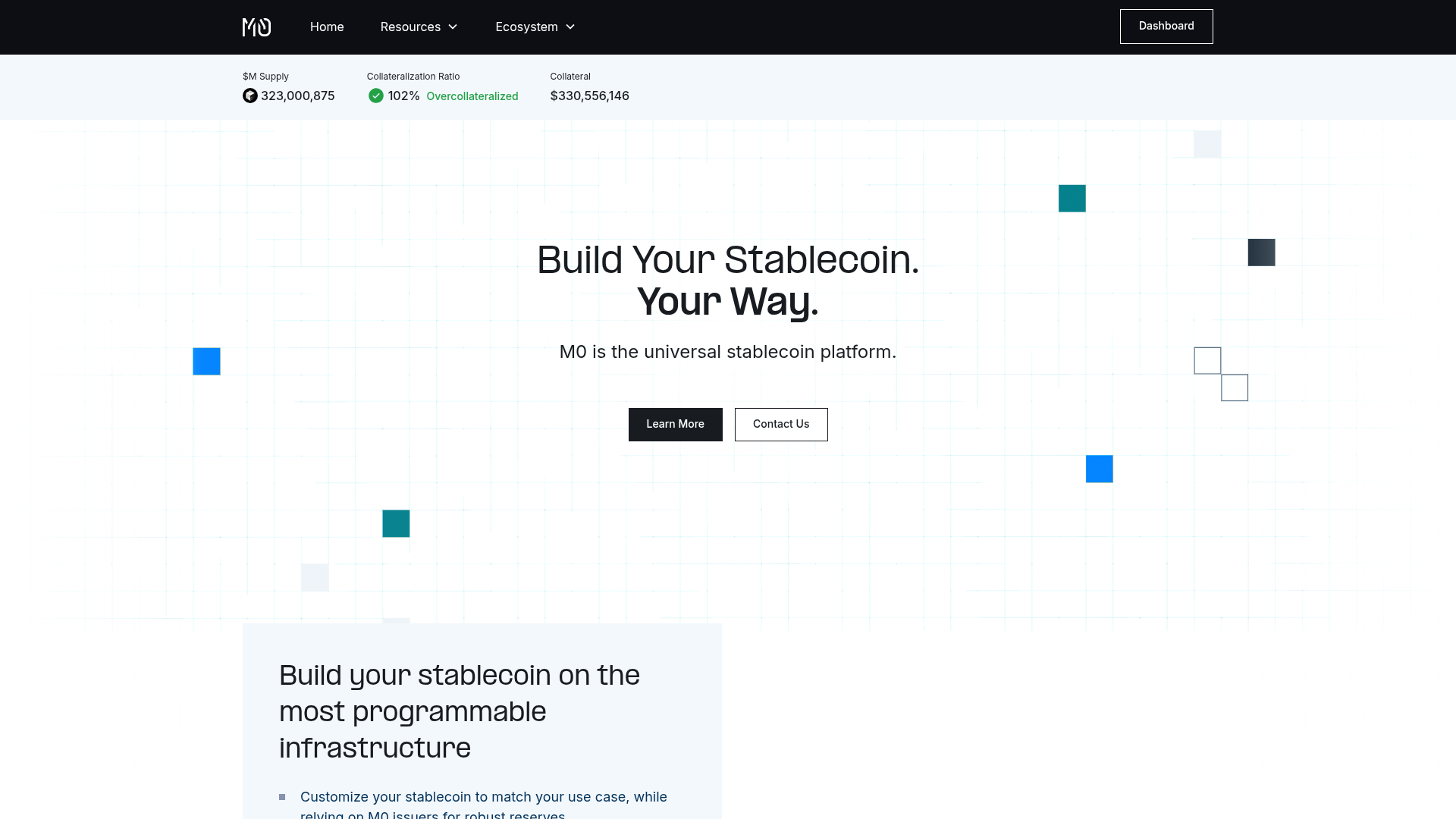Screen dimensions: 1456x819
Task: Click the universal stablecoin platform tagline
Action: tap(728, 352)
